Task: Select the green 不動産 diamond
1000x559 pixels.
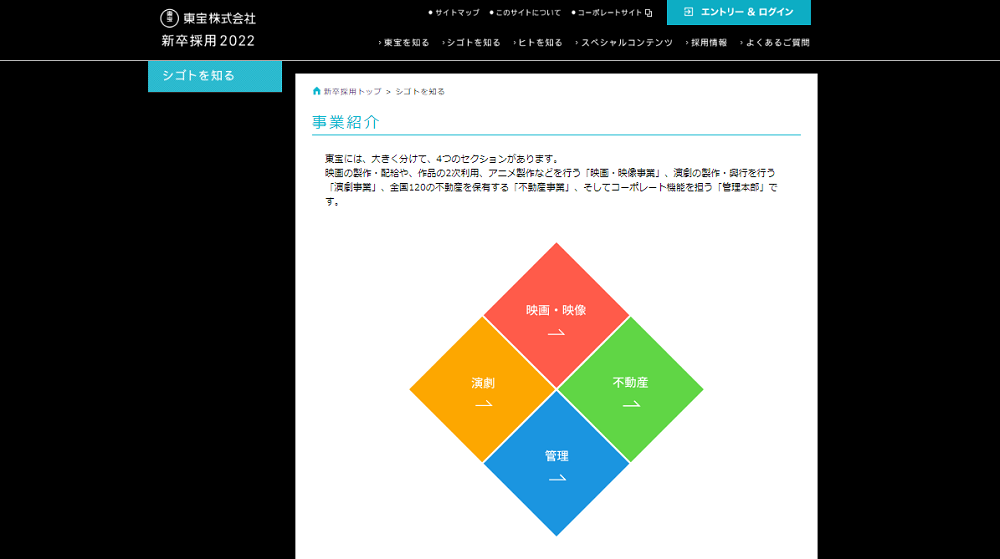Action: [630, 389]
